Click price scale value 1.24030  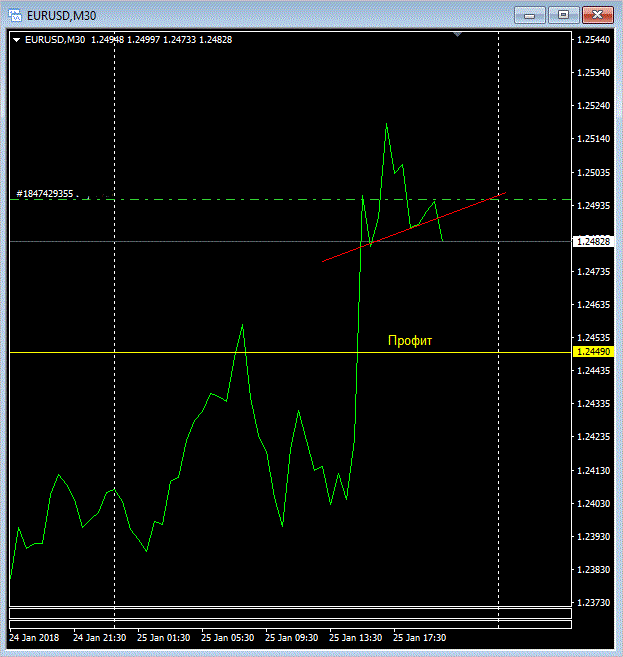point(594,504)
